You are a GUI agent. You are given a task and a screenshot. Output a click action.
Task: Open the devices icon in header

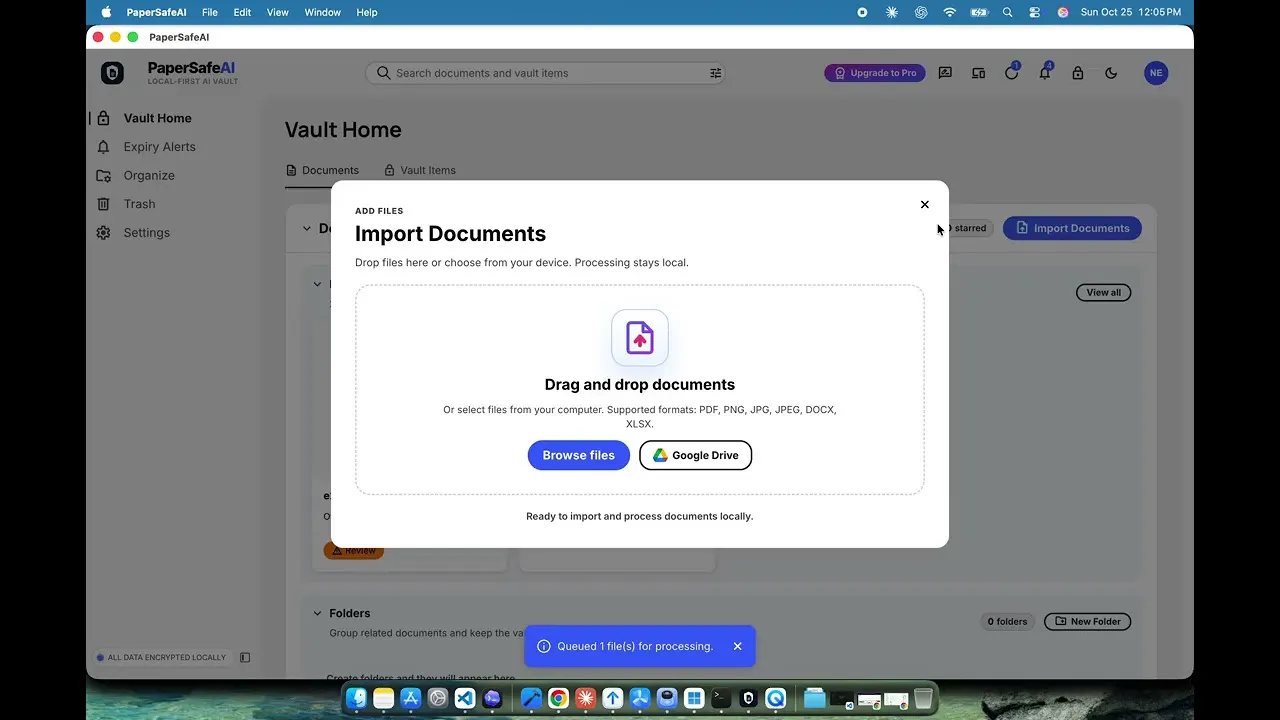(x=978, y=73)
